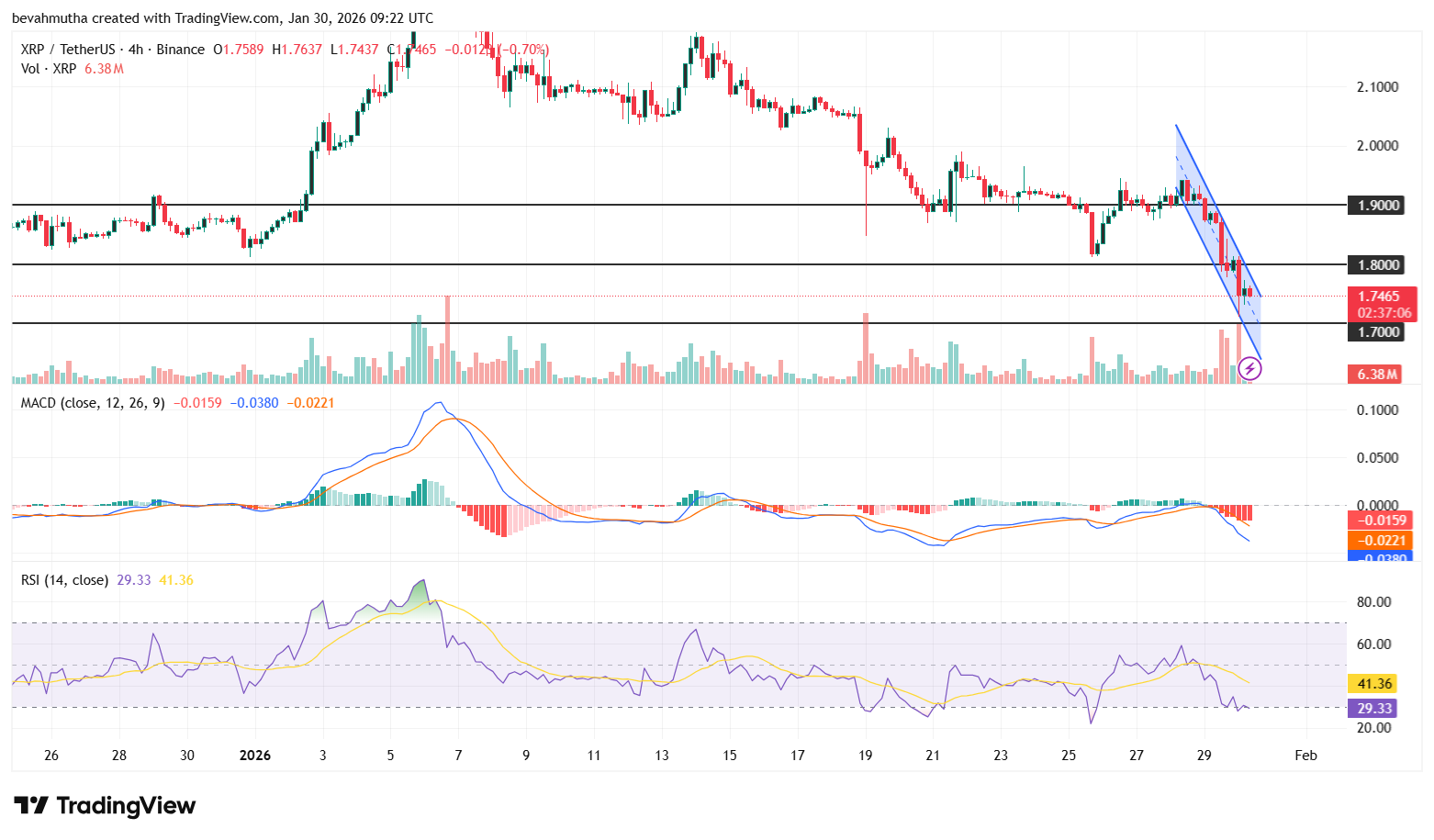Viewport: 1434px width, 840px height.
Task: Click the Feb label on the time axis
Action: (x=1305, y=756)
